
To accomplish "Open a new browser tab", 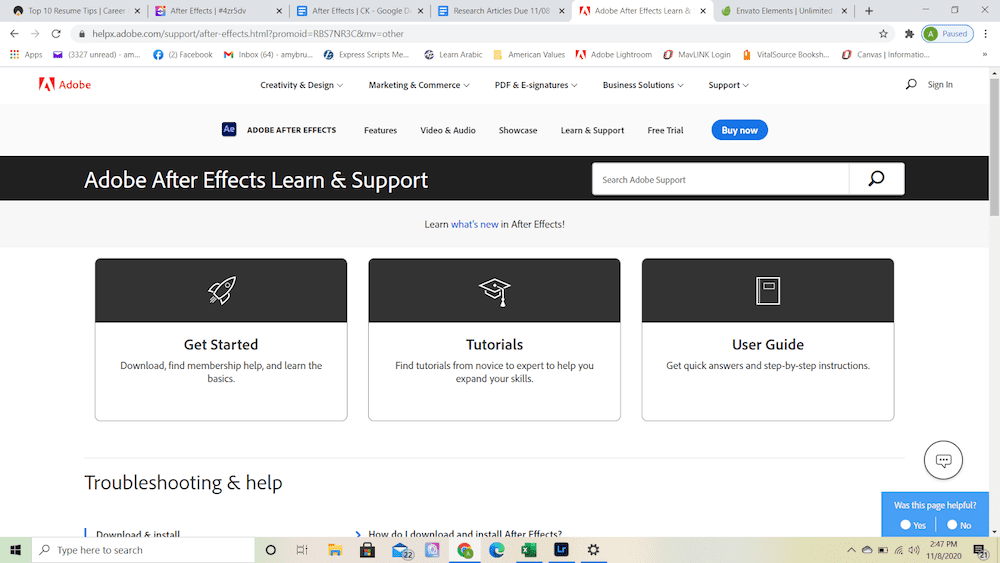I will tap(869, 11).
